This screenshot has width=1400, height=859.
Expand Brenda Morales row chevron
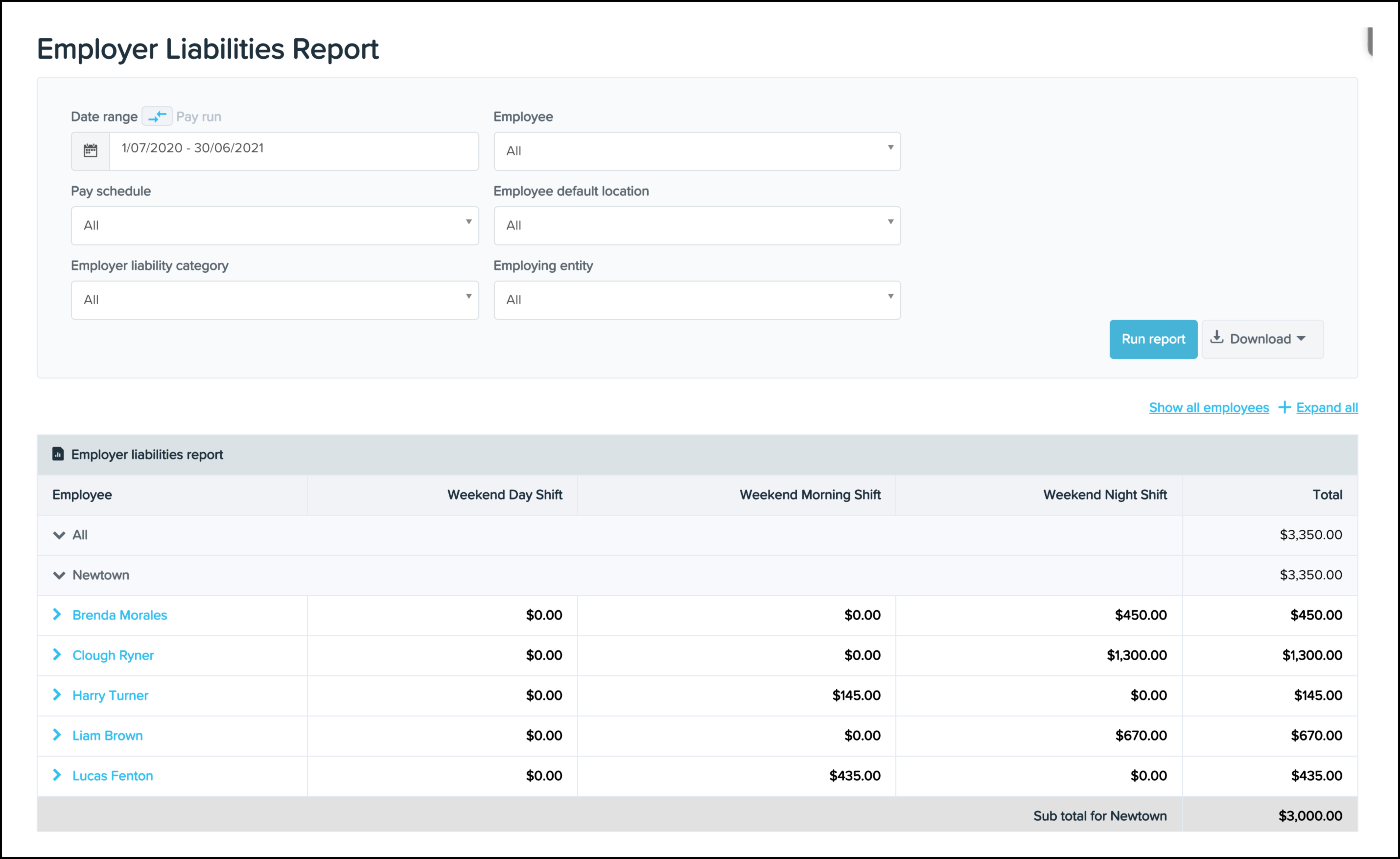tap(57, 615)
